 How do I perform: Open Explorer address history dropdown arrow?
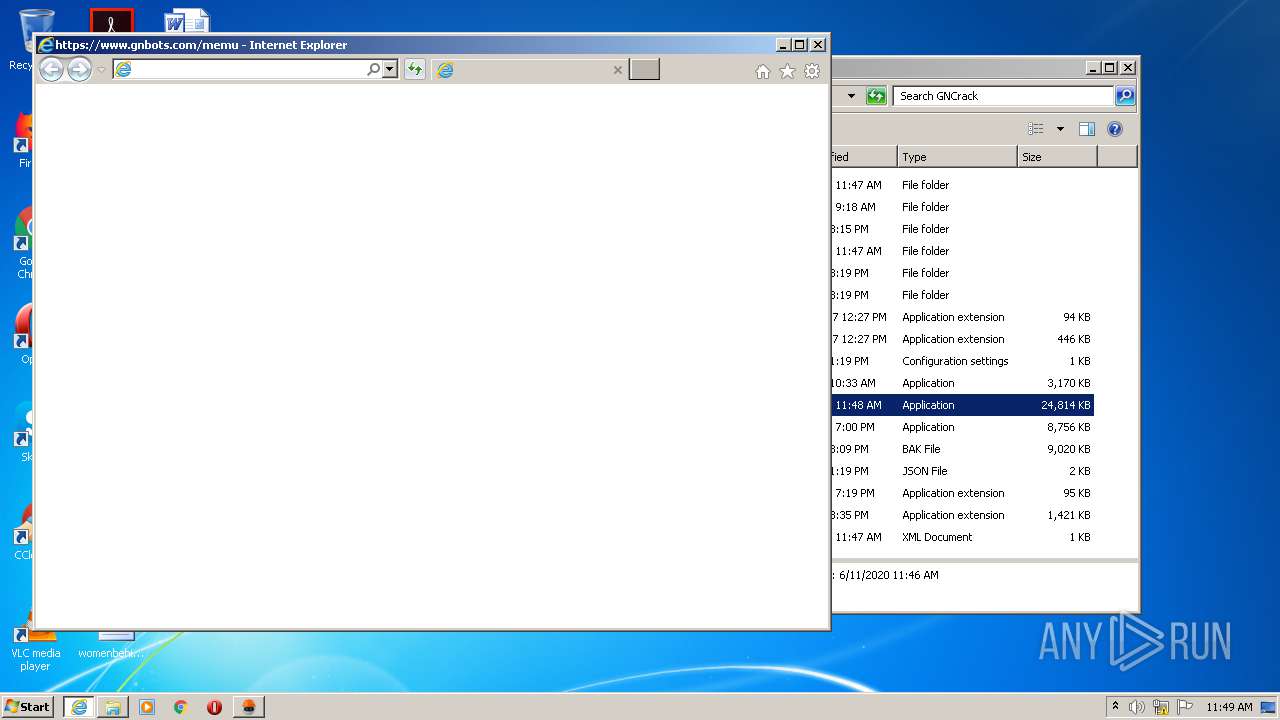coord(851,96)
